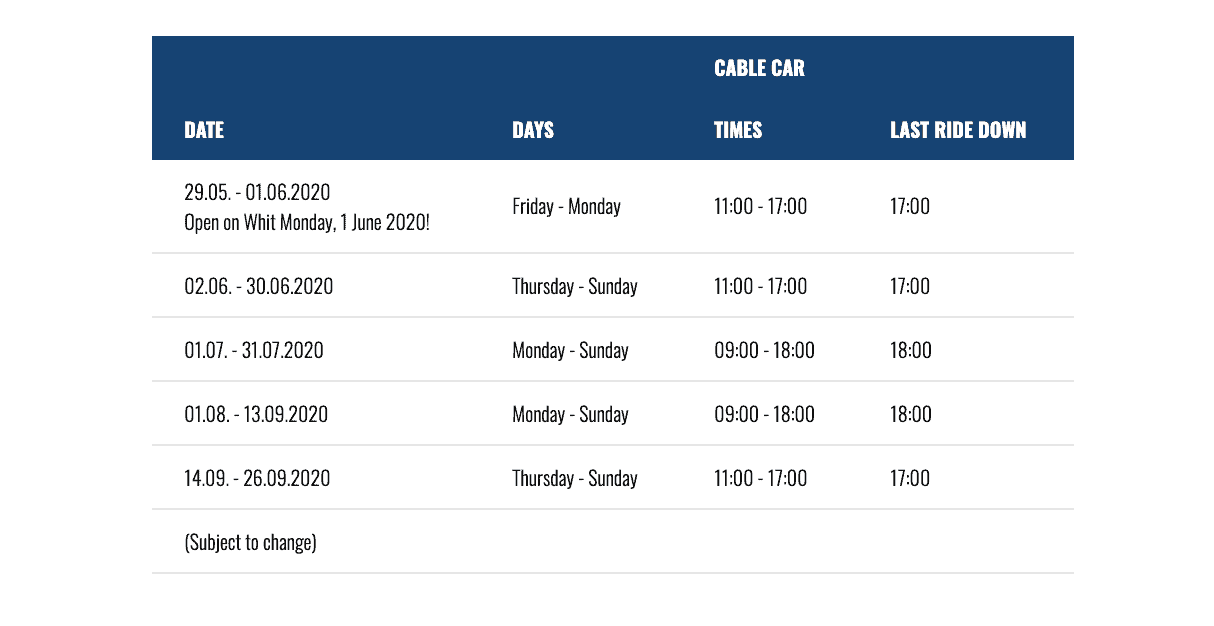
Task: Click the 01.07. - 31.07.2020 date cell
Action: click(x=254, y=351)
